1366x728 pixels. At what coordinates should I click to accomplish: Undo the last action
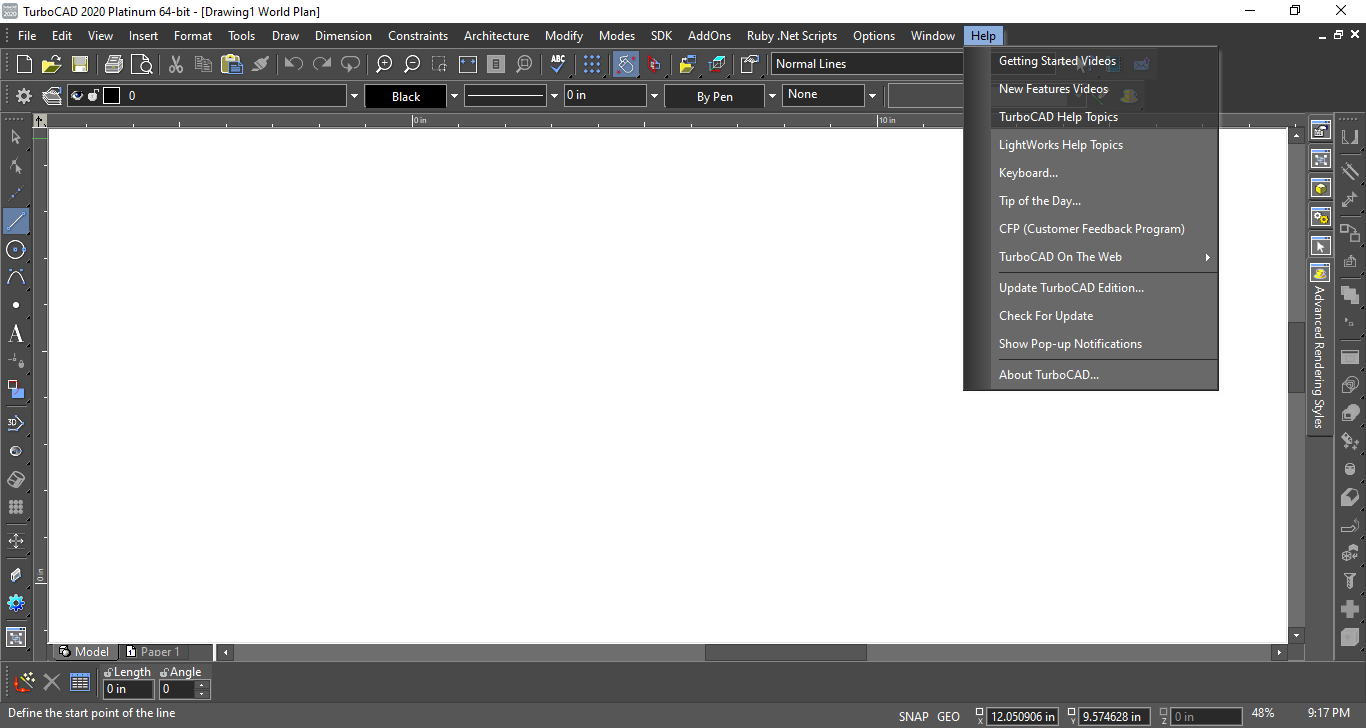(294, 64)
